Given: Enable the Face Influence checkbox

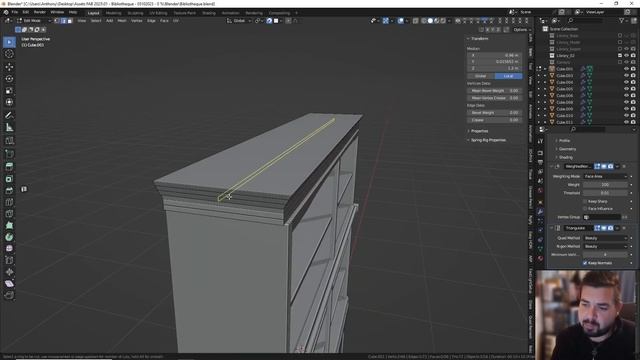Looking at the screenshot, I should click(x=585, y=209).
